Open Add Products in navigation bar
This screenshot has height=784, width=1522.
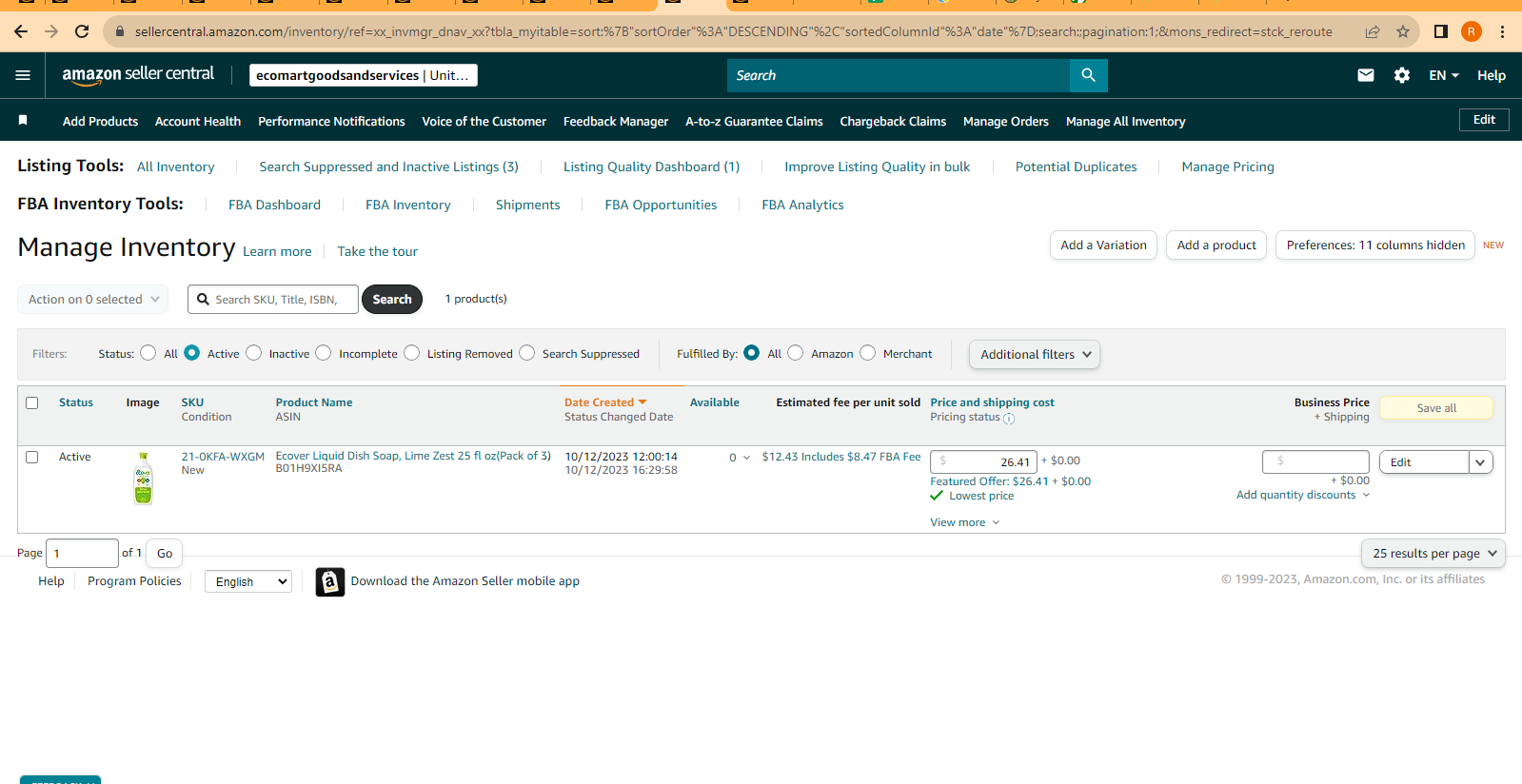(101, 121)
